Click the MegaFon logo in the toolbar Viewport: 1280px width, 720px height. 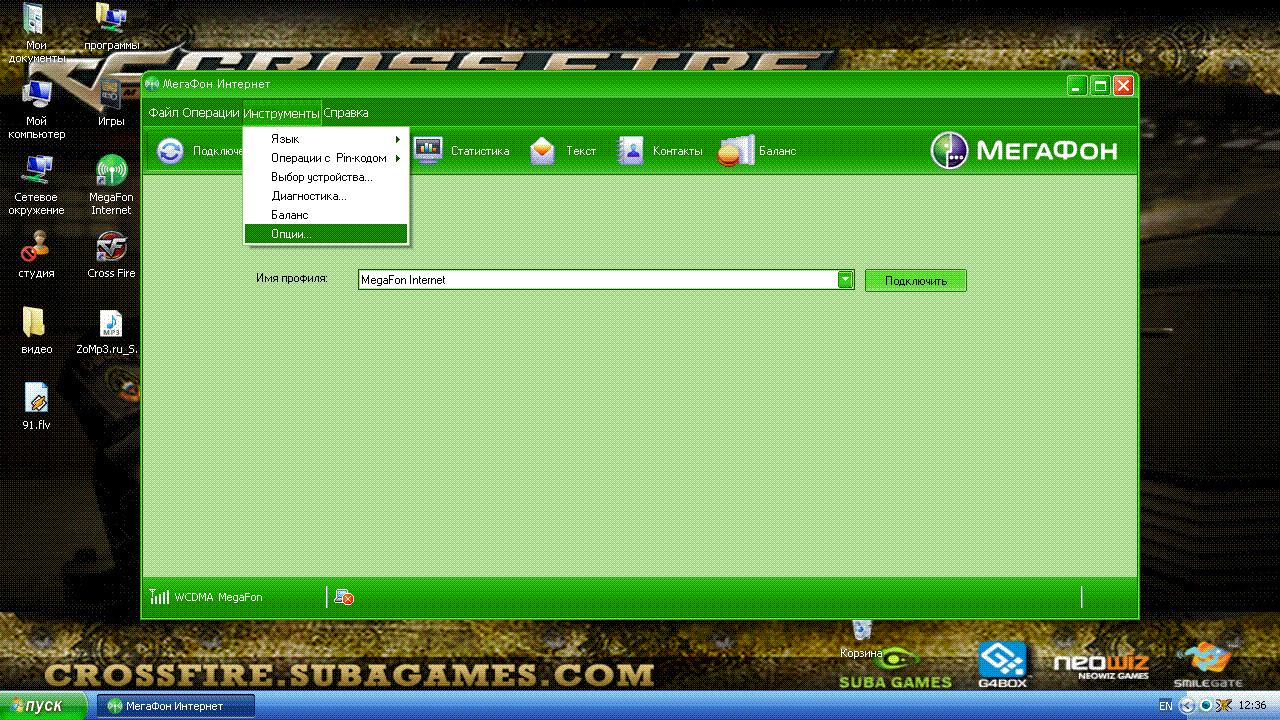[x=1023, y=151]
